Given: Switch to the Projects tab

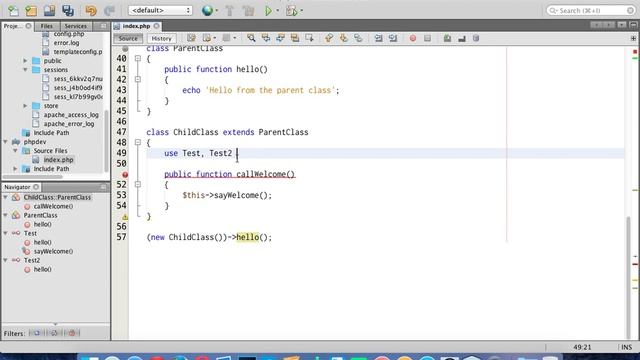Looking at the screenshot, I should (17, 26).
